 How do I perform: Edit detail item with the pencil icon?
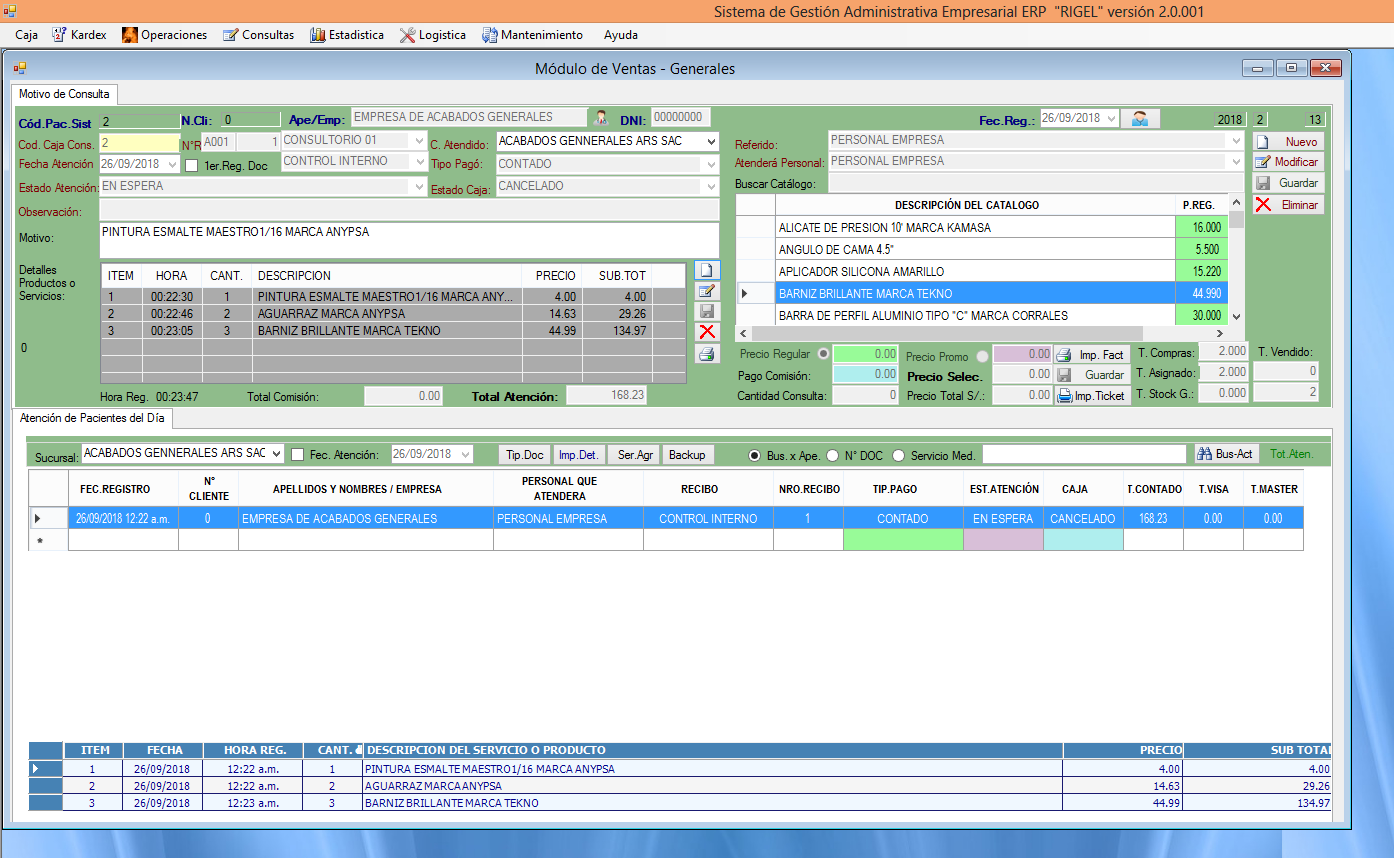click(x=707, y=291)
